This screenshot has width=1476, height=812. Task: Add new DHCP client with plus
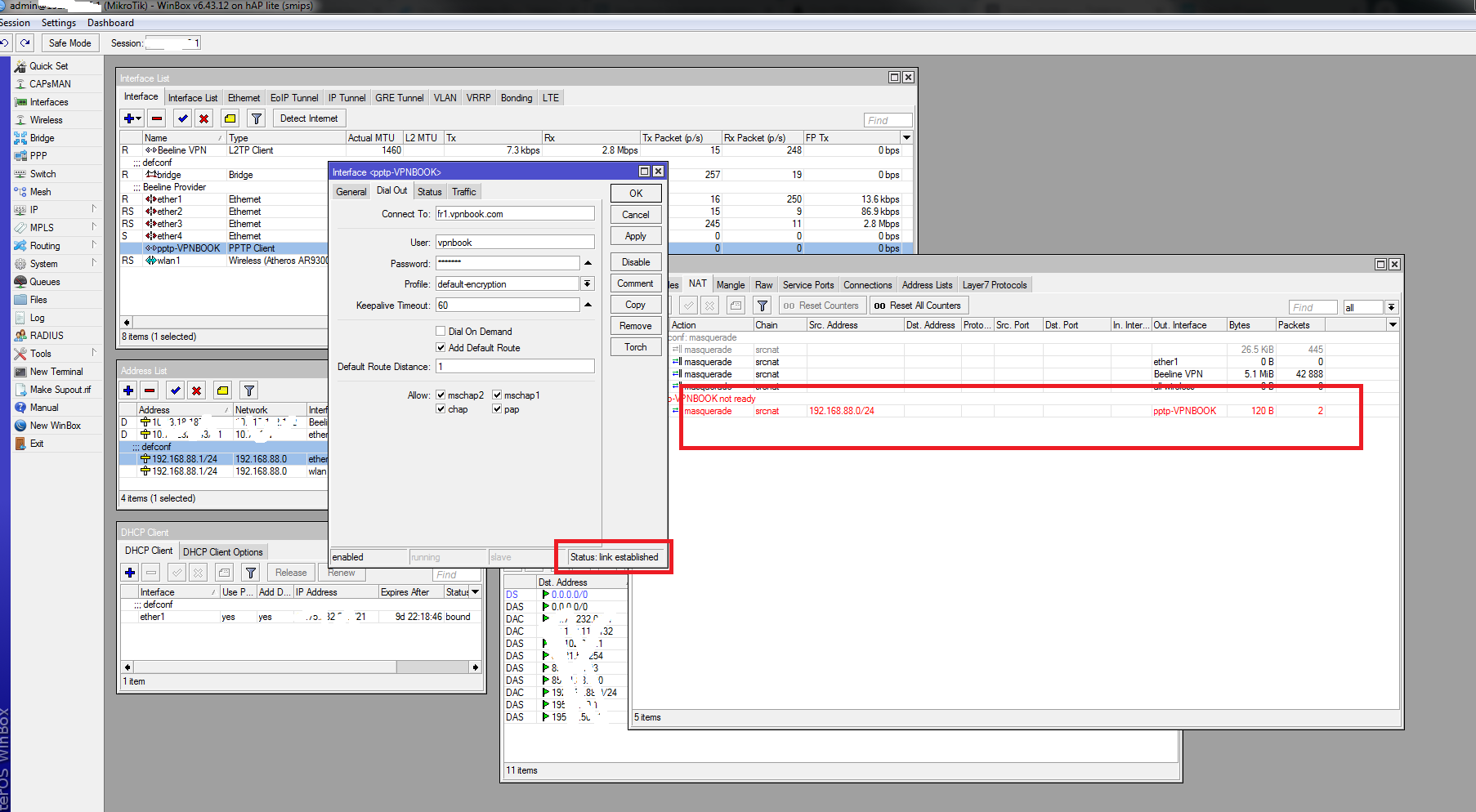tap(130, 573)
